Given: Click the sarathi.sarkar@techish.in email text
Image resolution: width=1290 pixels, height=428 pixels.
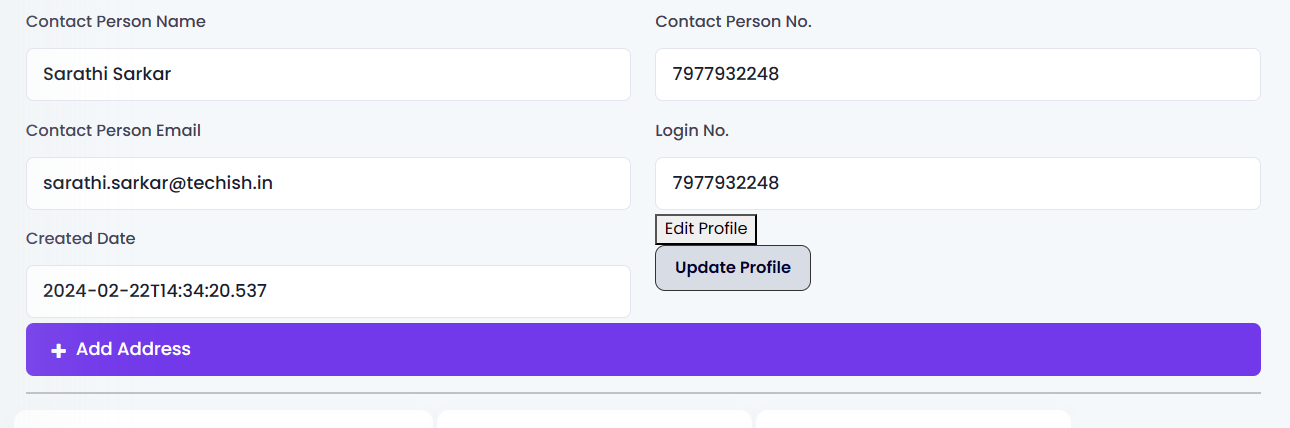Looking at the screenshot, I should [158, 183].
